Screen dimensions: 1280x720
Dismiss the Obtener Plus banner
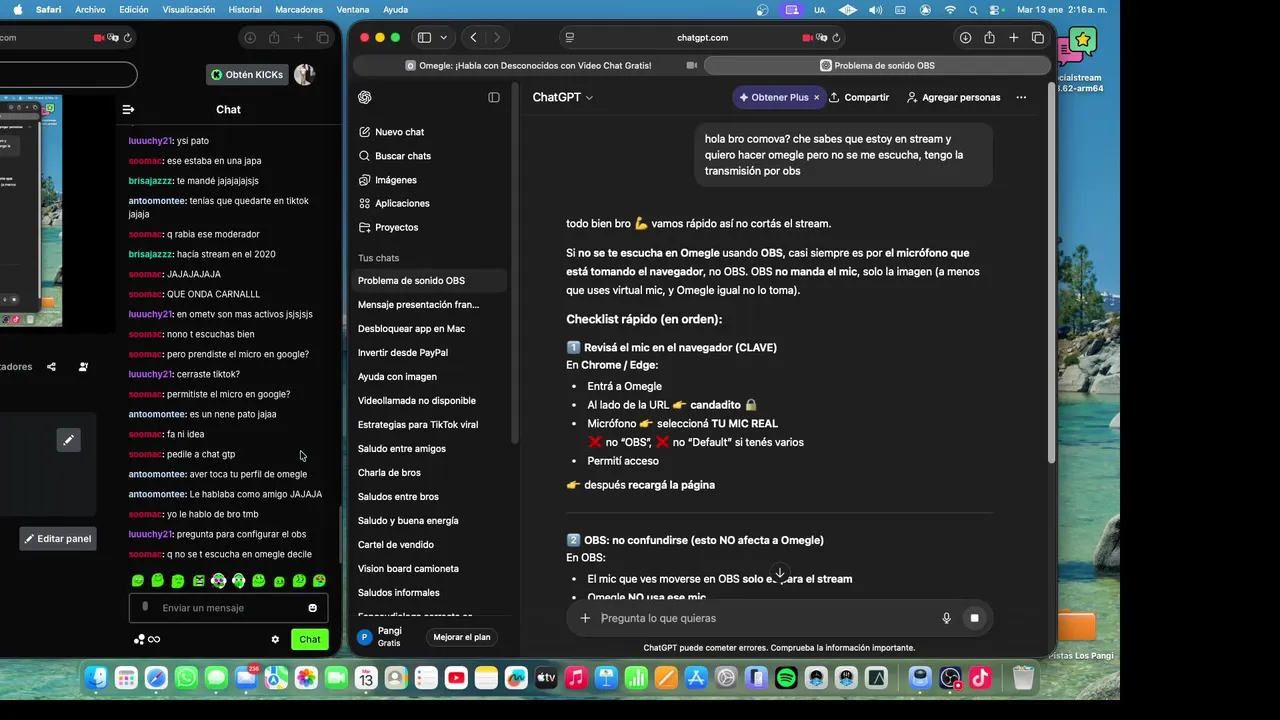pyautogui.click(x=816, y=97)
